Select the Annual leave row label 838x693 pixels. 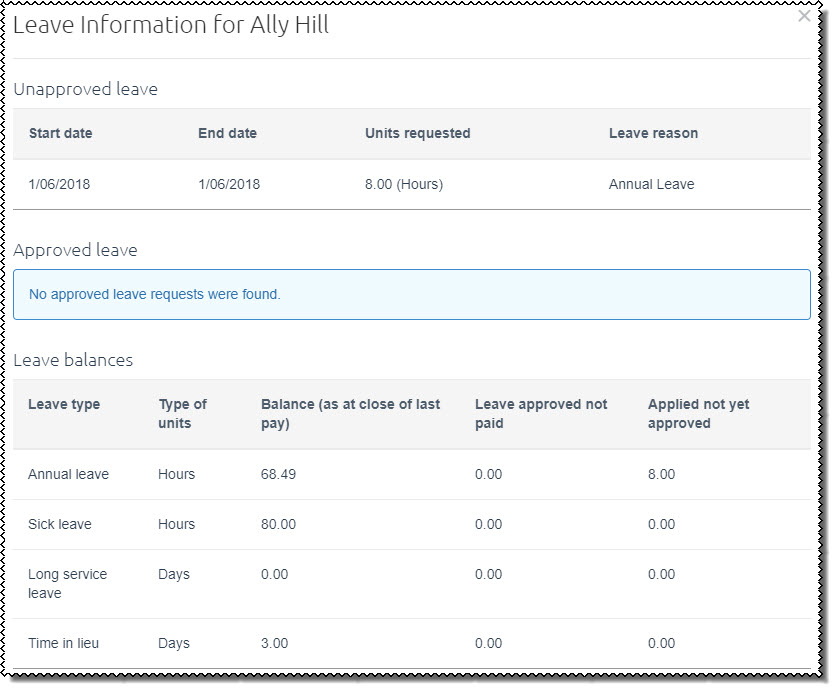[x=68, y=475]
